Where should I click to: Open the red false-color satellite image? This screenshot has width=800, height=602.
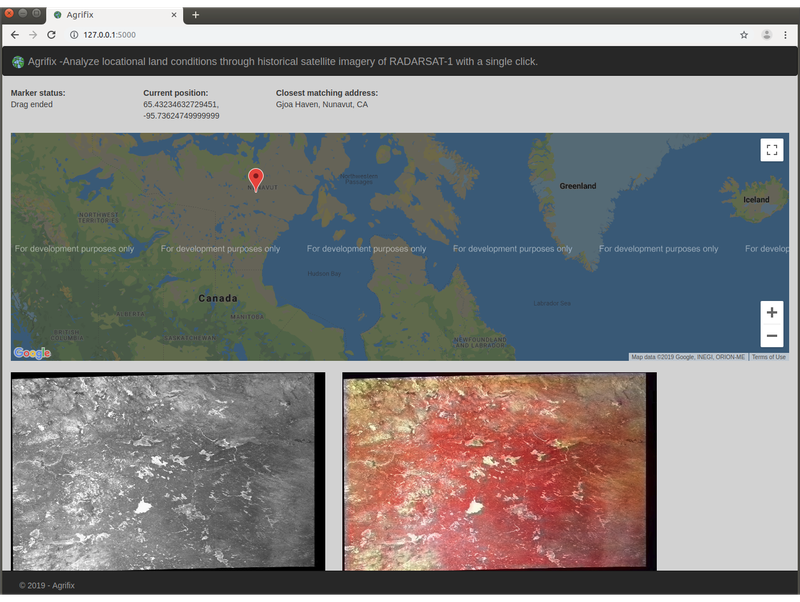pyautogui.click(x=499, y=471)
